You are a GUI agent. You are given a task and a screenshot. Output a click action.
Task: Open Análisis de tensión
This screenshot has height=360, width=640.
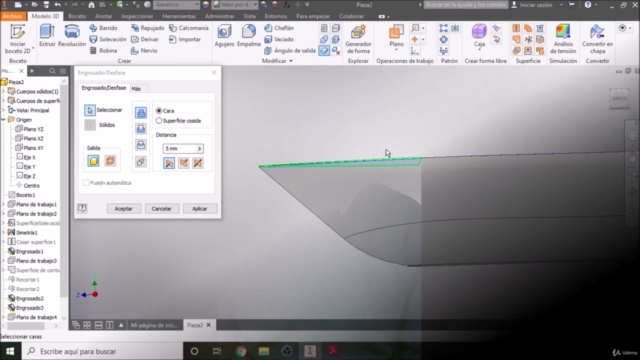click(563, 39)
